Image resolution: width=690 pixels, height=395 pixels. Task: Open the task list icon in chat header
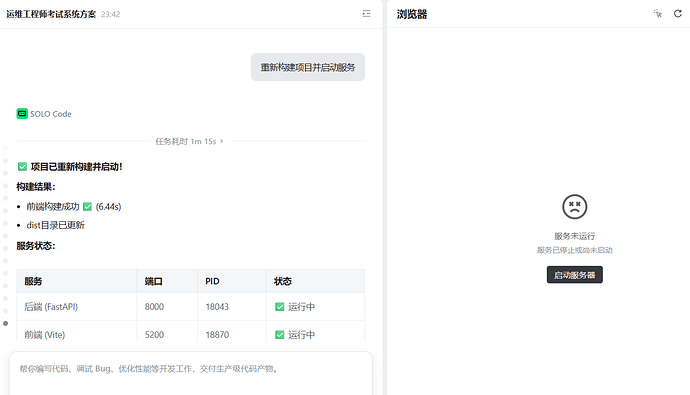(x=366, y=14)
